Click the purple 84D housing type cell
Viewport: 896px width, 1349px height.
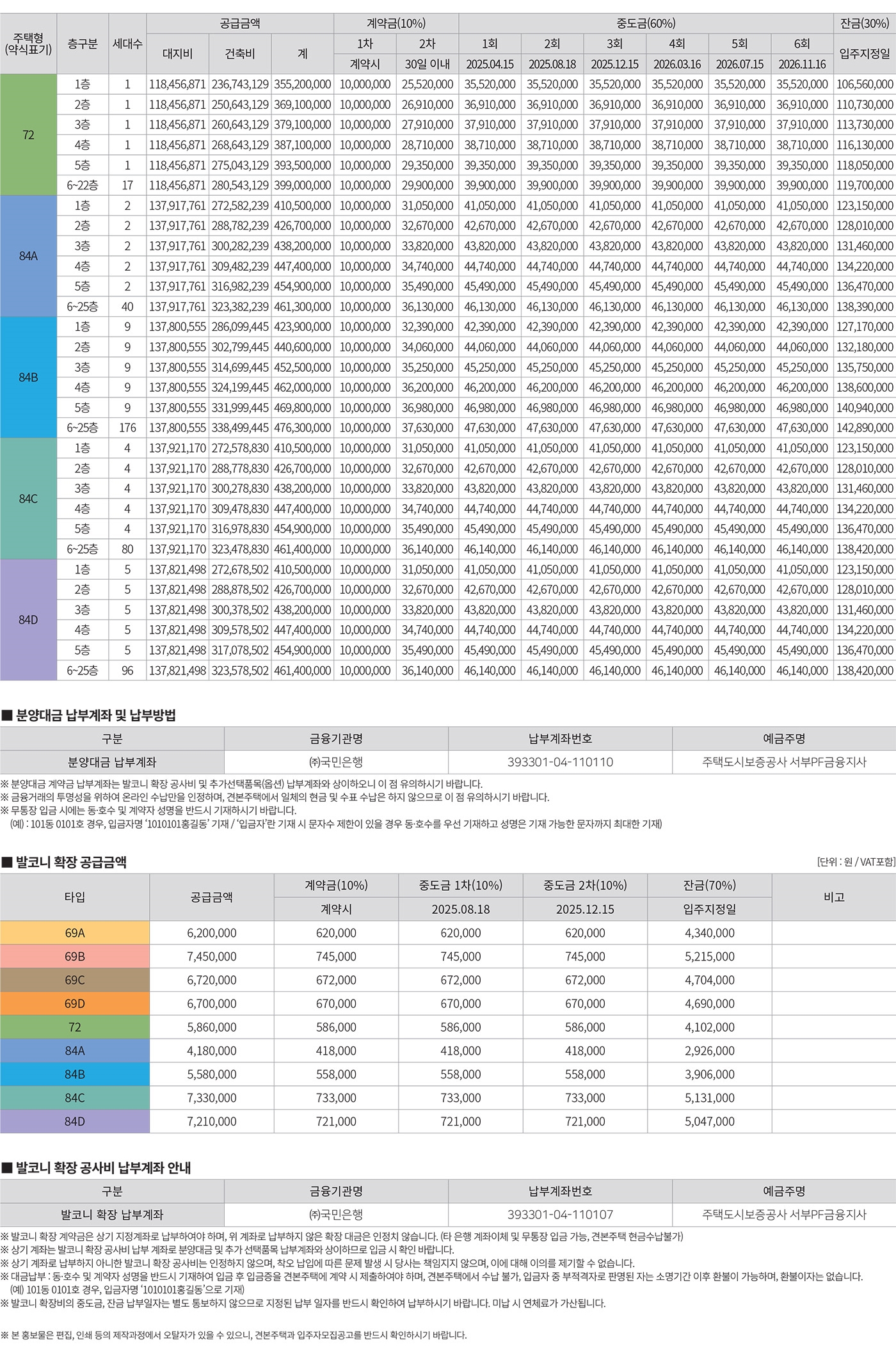click(28, 619)
